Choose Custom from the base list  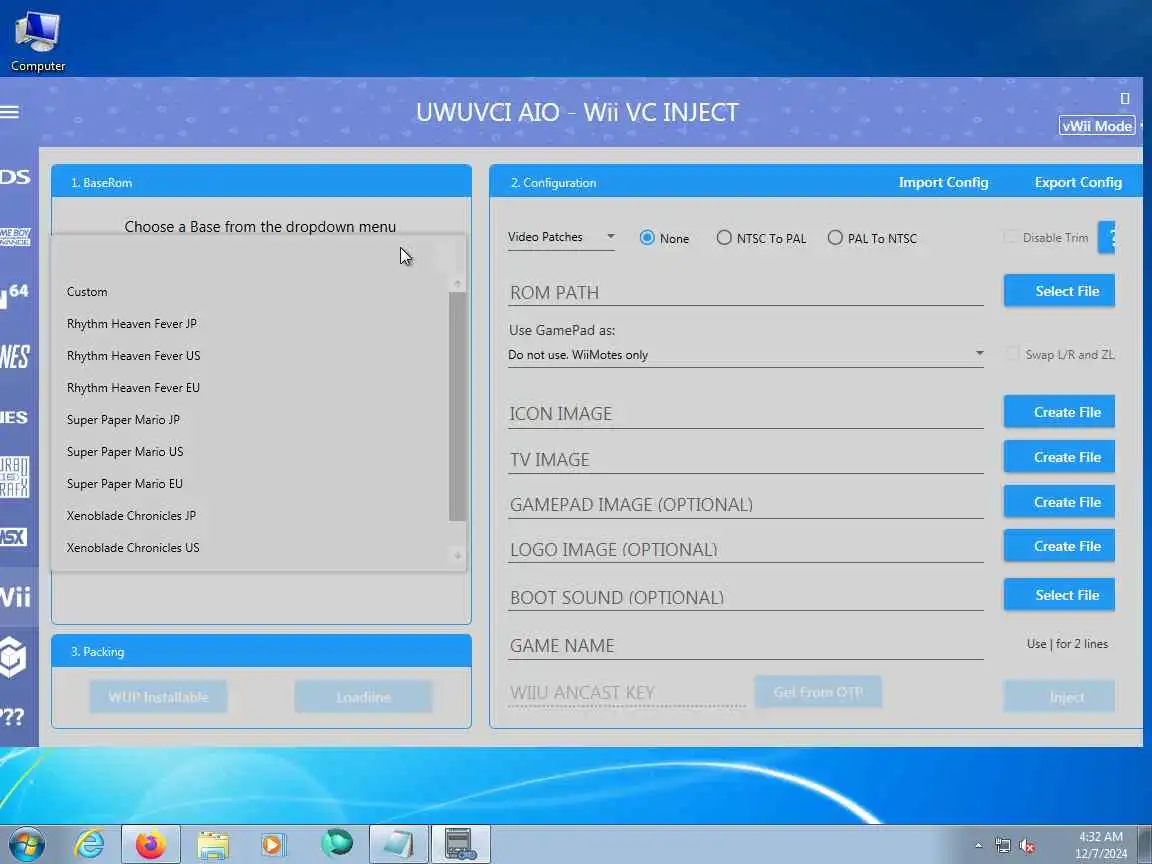click(x=251, y=292)
